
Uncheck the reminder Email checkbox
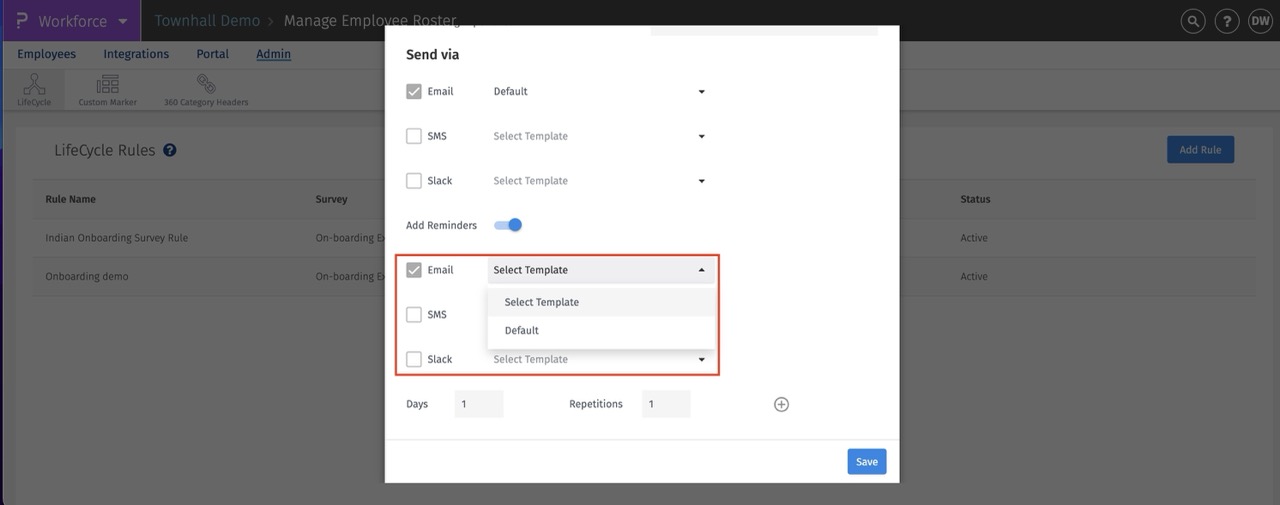[414, 270]
